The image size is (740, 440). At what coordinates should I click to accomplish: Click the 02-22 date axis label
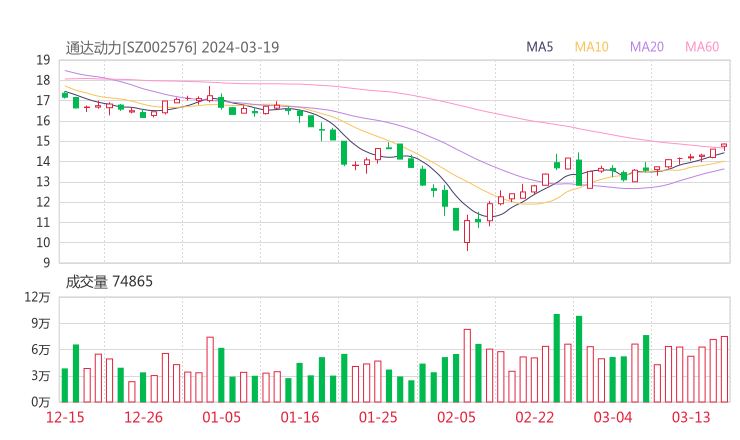[x=534, y=417]
